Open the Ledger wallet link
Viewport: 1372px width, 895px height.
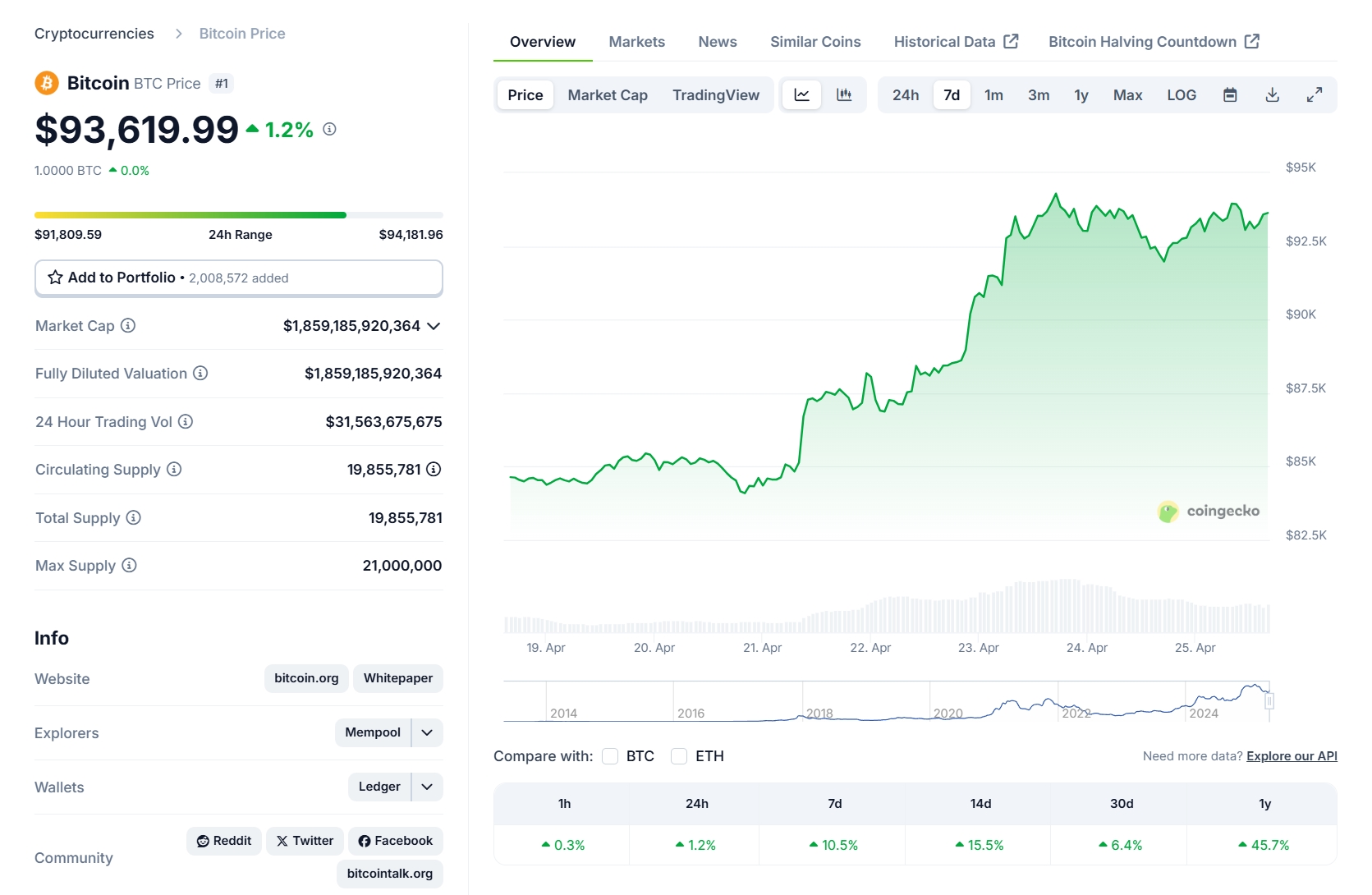point(379,787)
